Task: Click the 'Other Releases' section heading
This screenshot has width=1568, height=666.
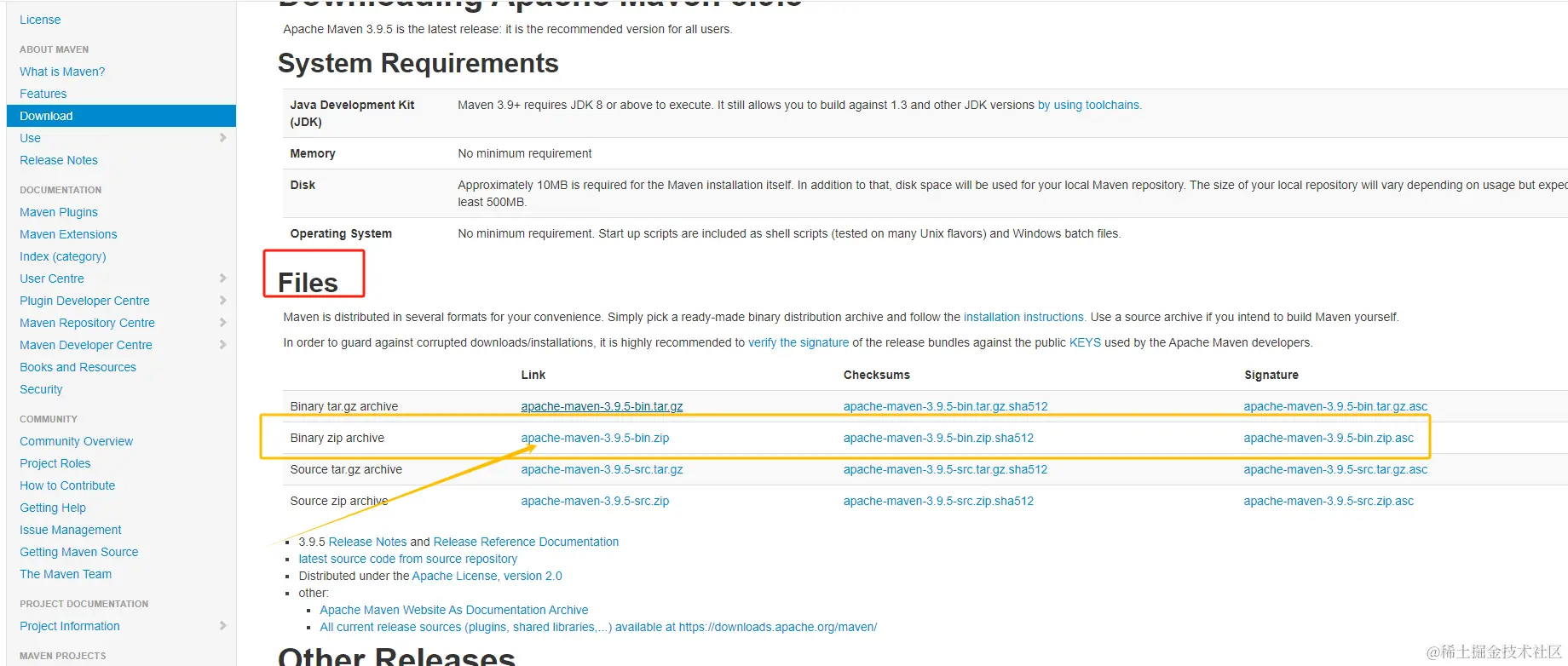Action: click(396, 656)
